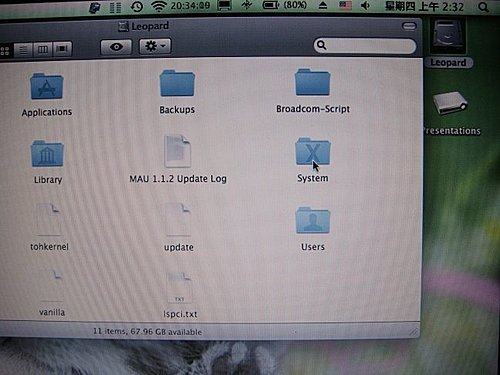
Task: Click the activity meter bars menu icon
Action: point(115,7)
